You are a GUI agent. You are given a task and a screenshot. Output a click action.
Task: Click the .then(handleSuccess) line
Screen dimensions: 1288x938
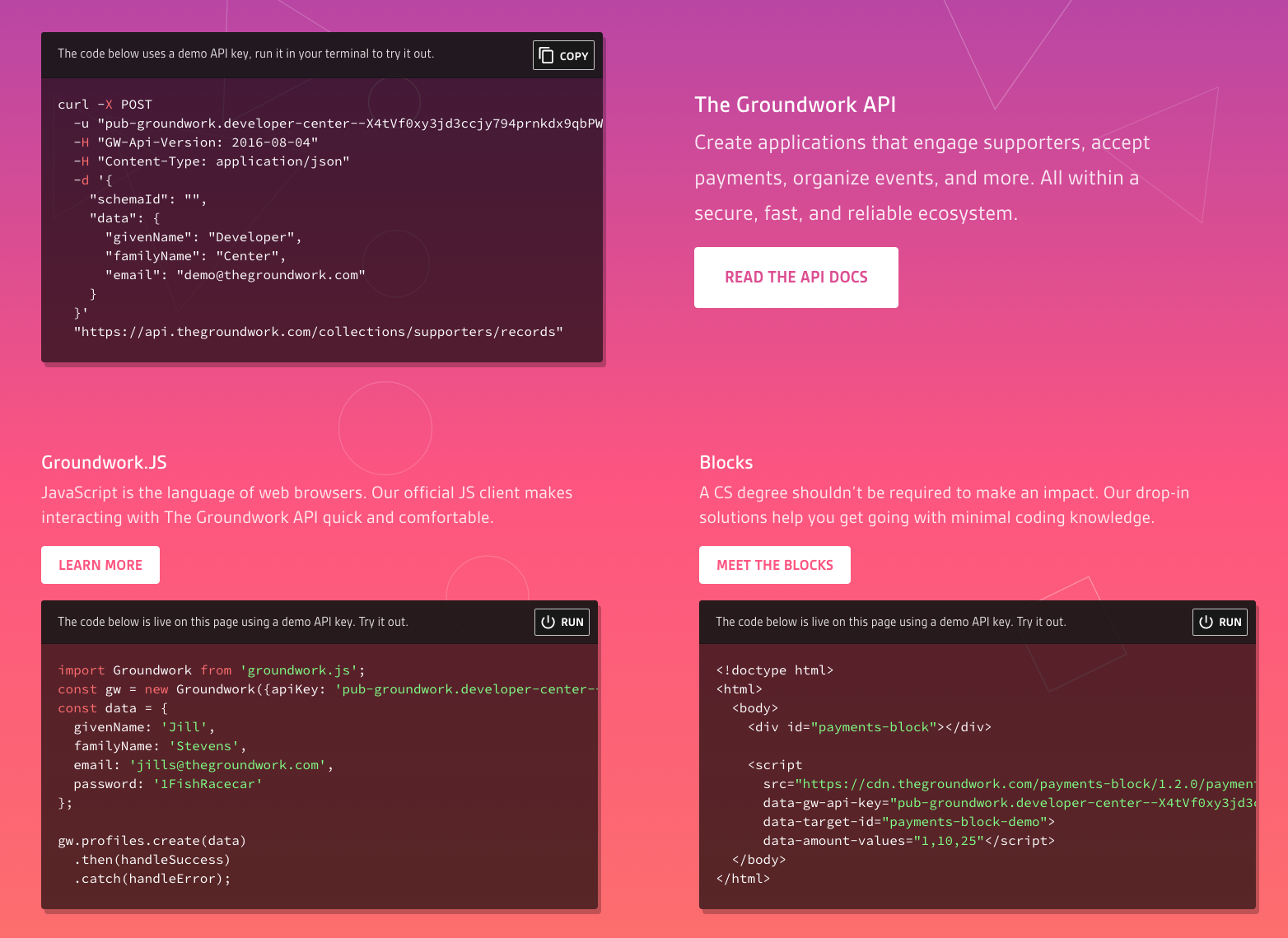click(152, 860)
